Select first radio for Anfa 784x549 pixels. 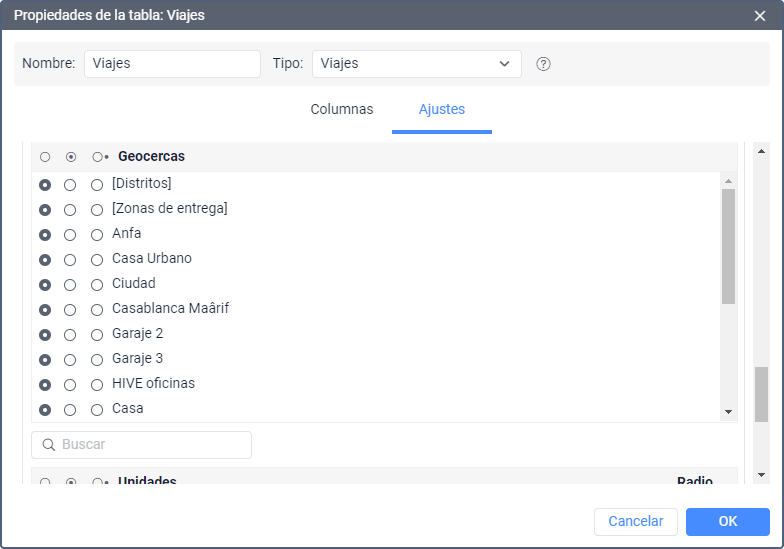[45, 235]
